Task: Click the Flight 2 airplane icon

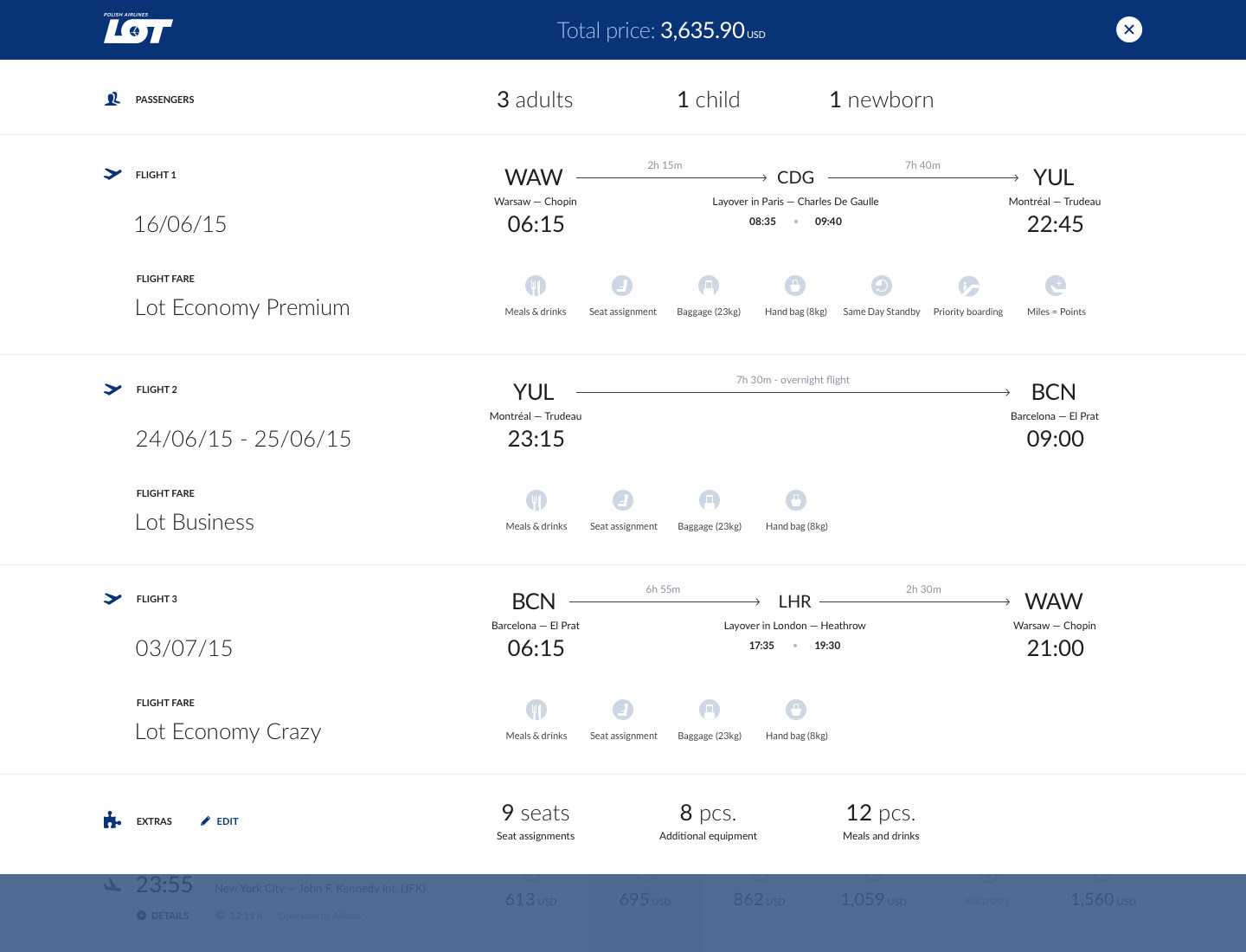Action: click(112, 389)
